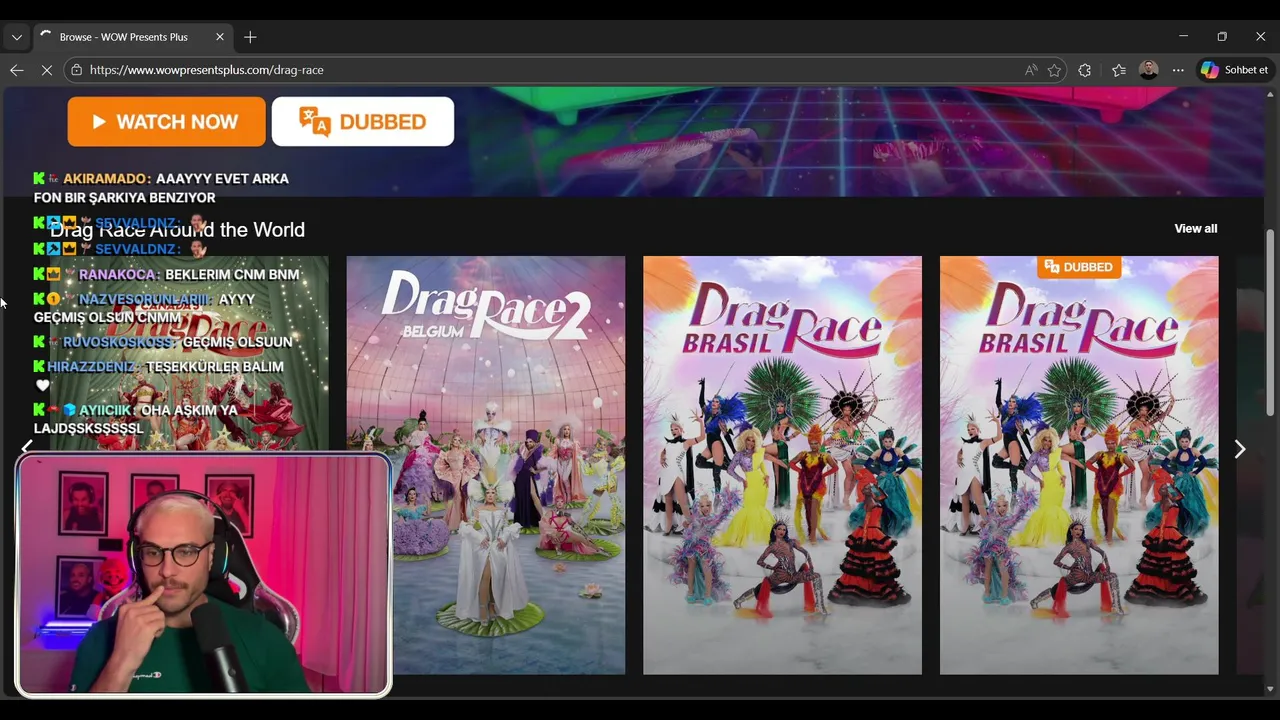1280x720 pixels.
Task: Click the DUBBED badge on Brasil poster
Action: tap(1079, 267)
